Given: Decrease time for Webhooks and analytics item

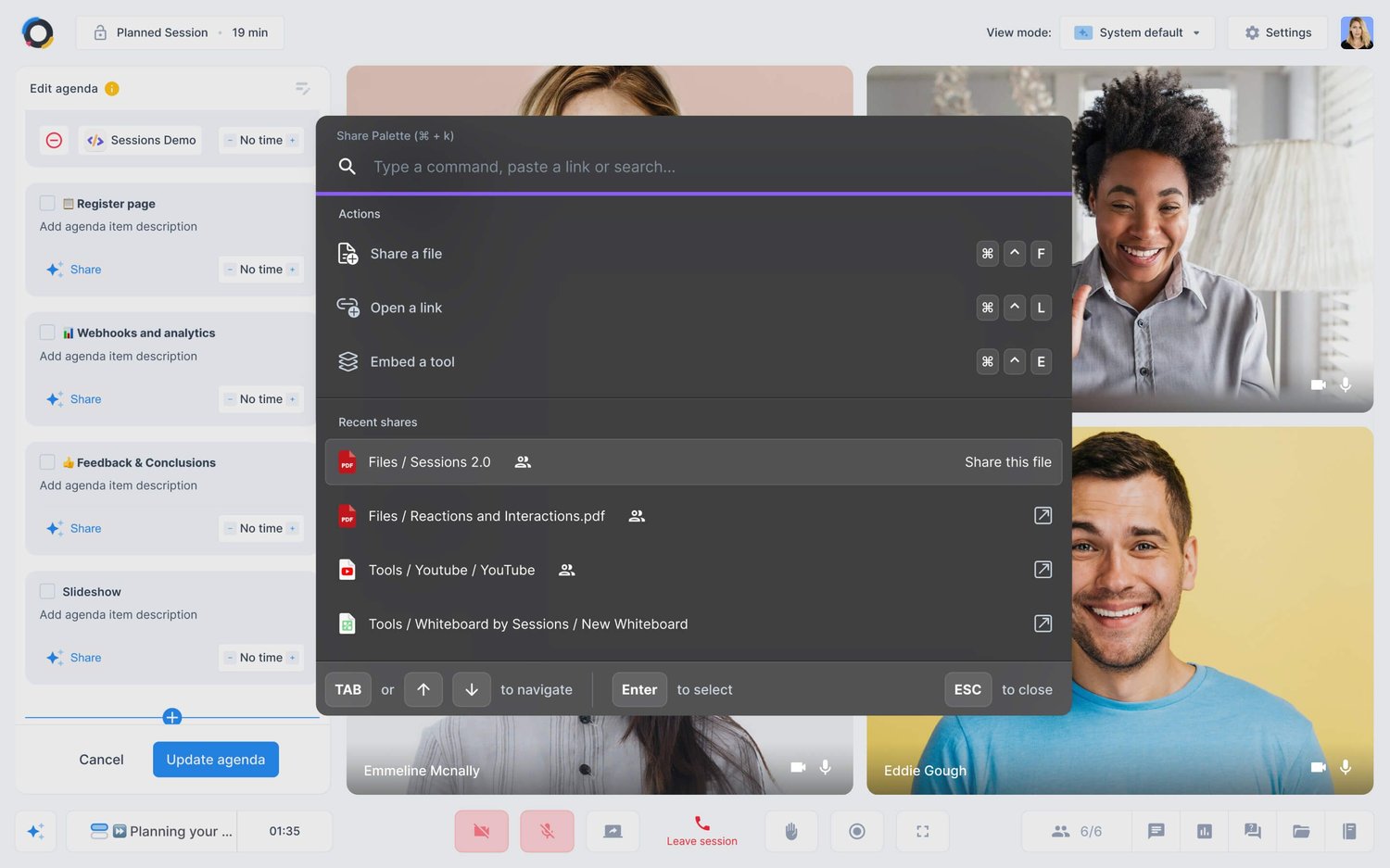Looking at the screenshot, I should pyautogui.click(x=230, y=399).
